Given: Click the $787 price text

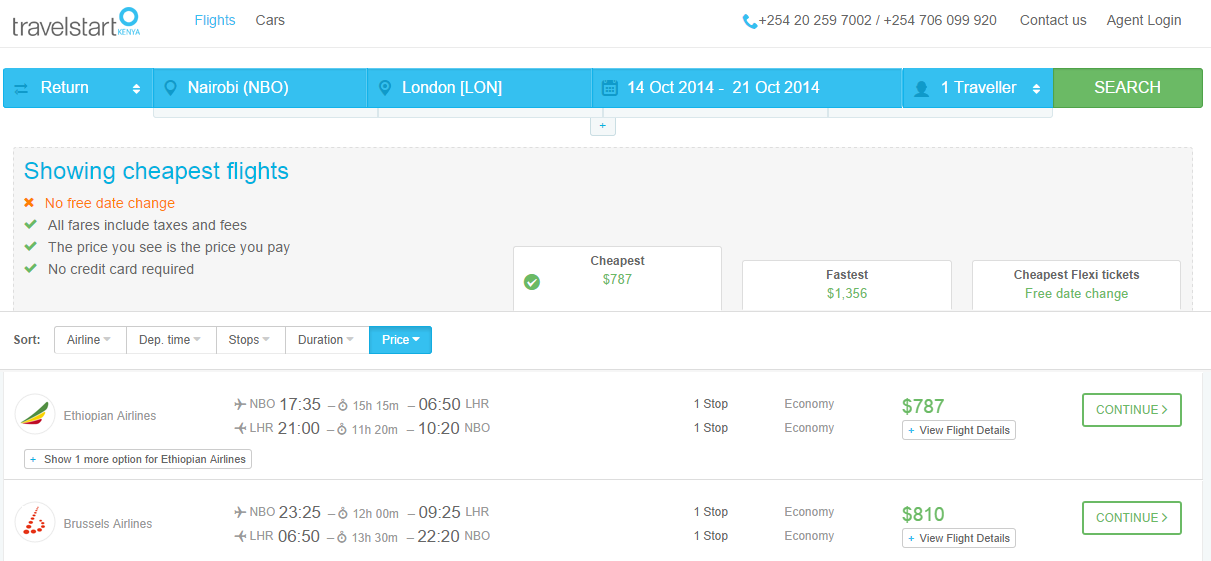Looking at the screenshot, I should point(923,406).
